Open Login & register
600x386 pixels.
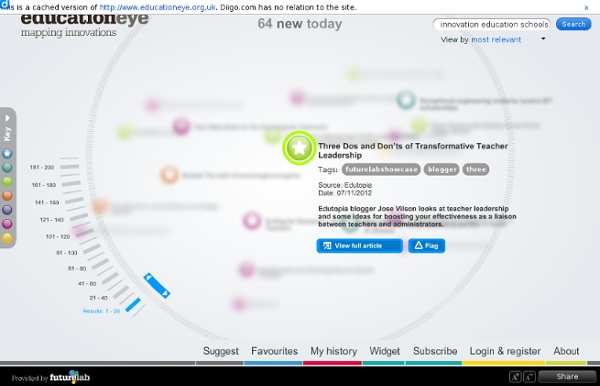coord(505,351)
